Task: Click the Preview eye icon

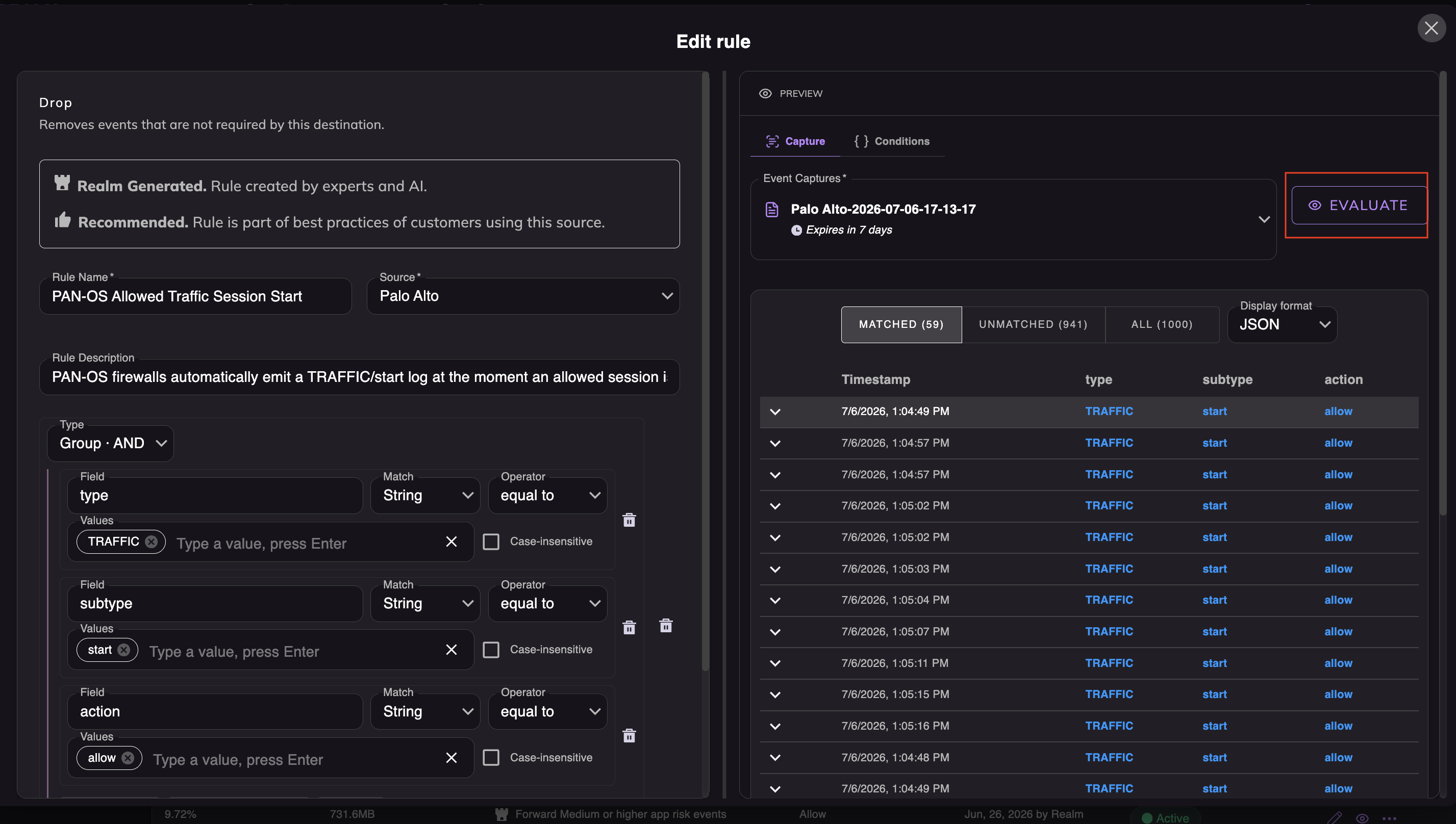Action: pyautogui.click(x=765, y=93)
